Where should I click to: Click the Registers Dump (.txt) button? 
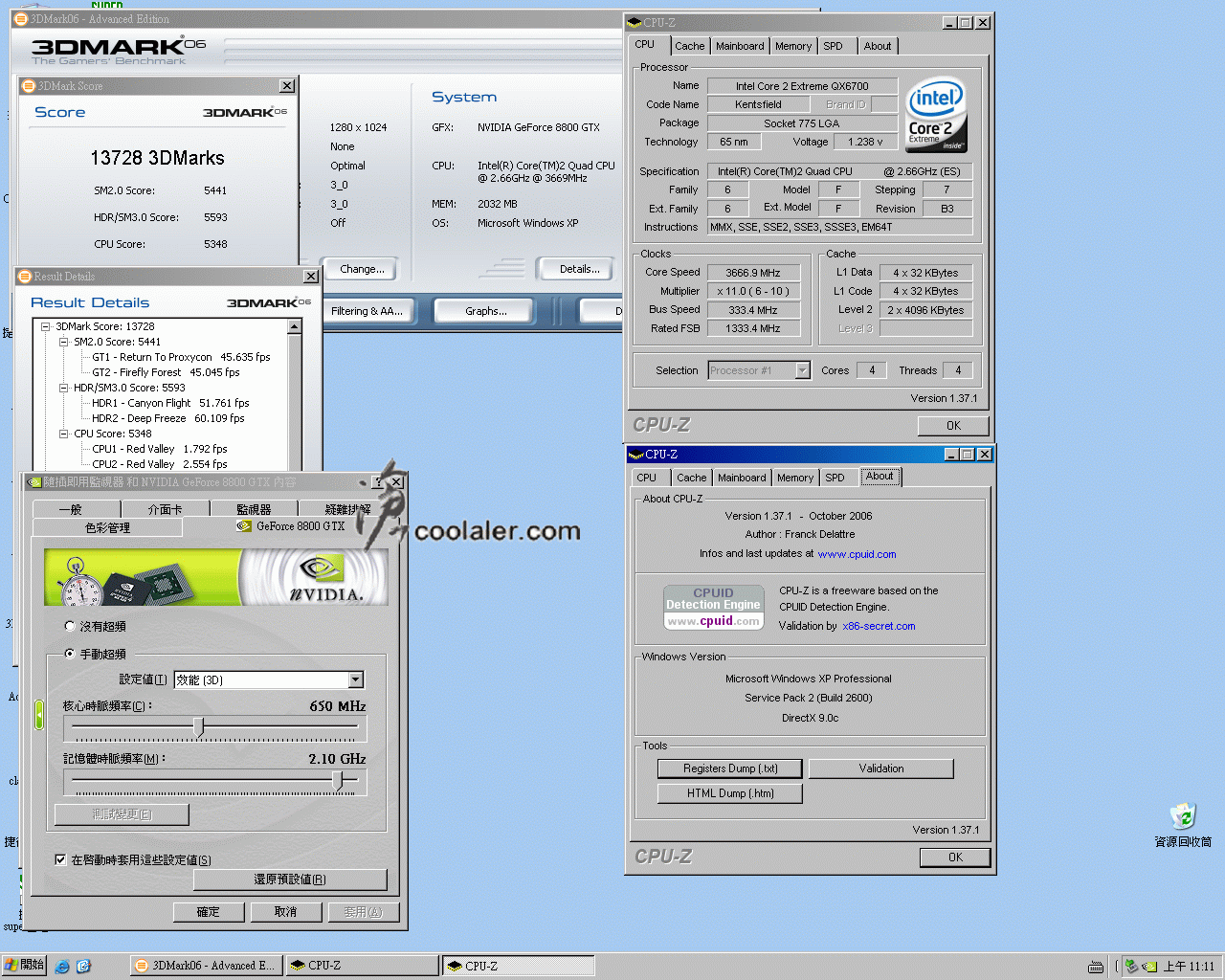coord(730,768)
